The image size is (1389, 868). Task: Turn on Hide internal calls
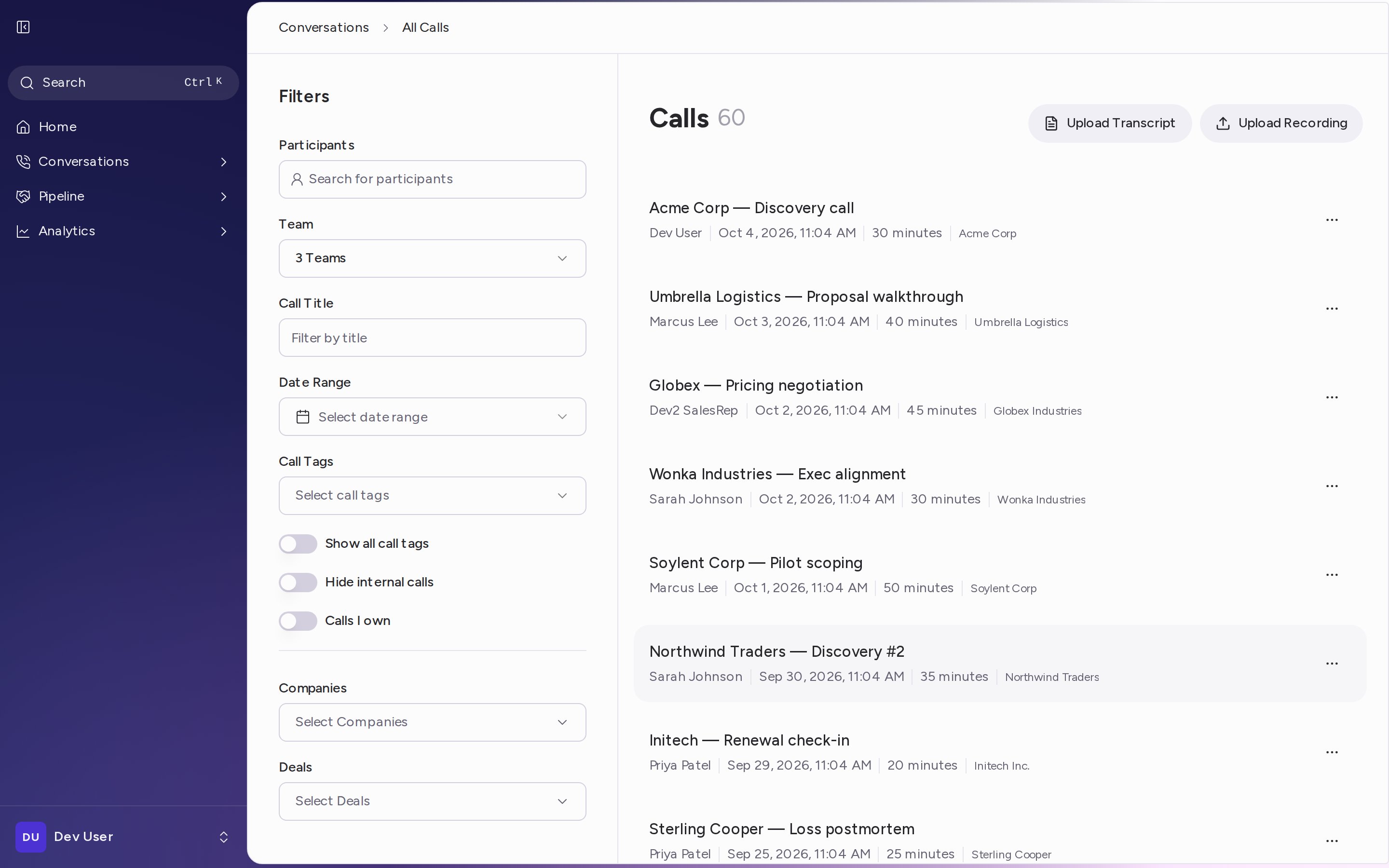[x=298, y=582]
